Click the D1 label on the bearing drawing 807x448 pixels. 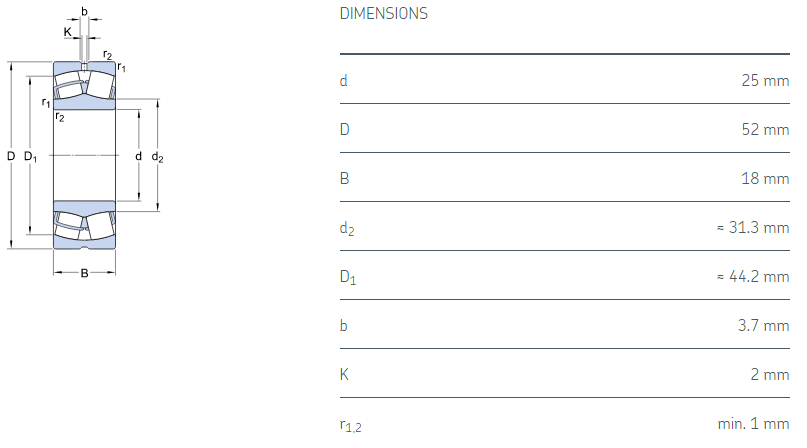(x=30, y=157)
